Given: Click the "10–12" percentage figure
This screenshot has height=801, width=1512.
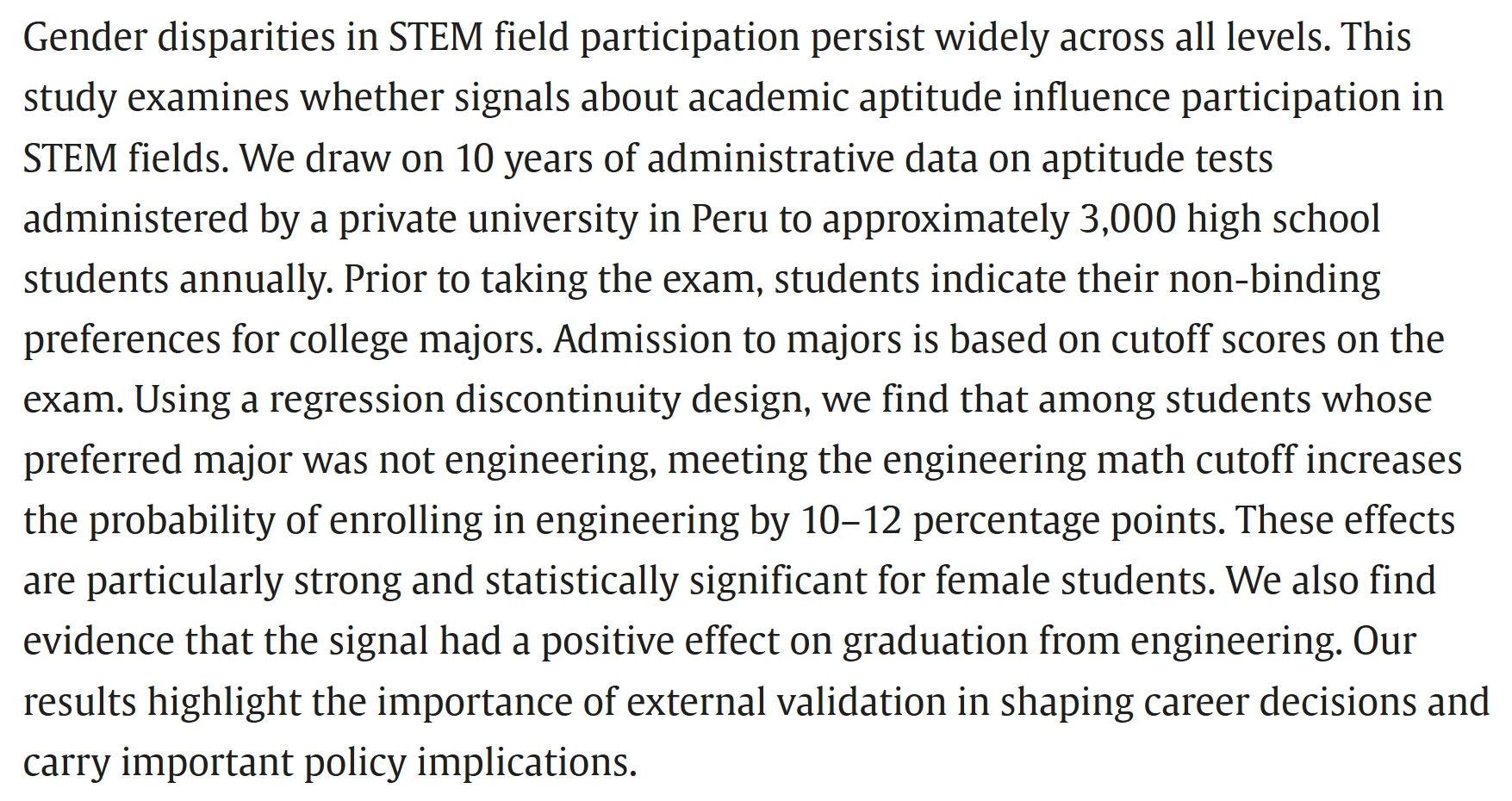Looking at the screenshot, I should point(850,521).
